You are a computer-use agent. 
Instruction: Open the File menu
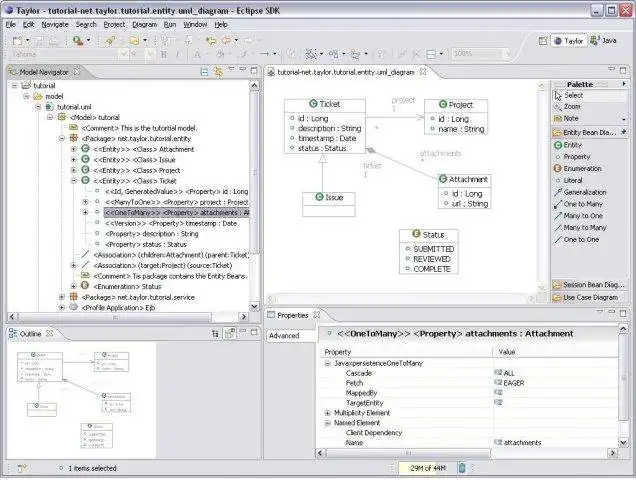coord(10,25)
